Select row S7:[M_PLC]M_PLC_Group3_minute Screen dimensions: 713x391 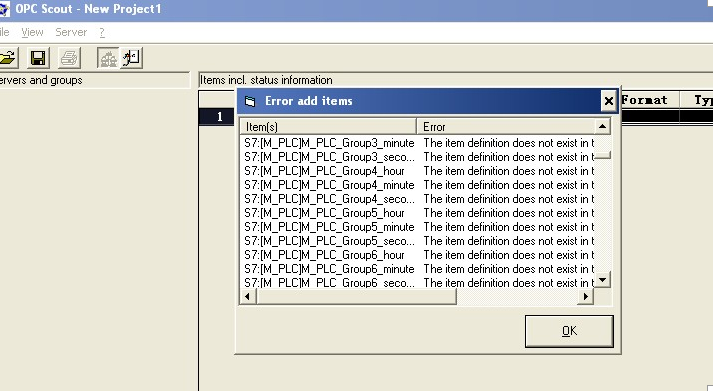pos(417,143)
